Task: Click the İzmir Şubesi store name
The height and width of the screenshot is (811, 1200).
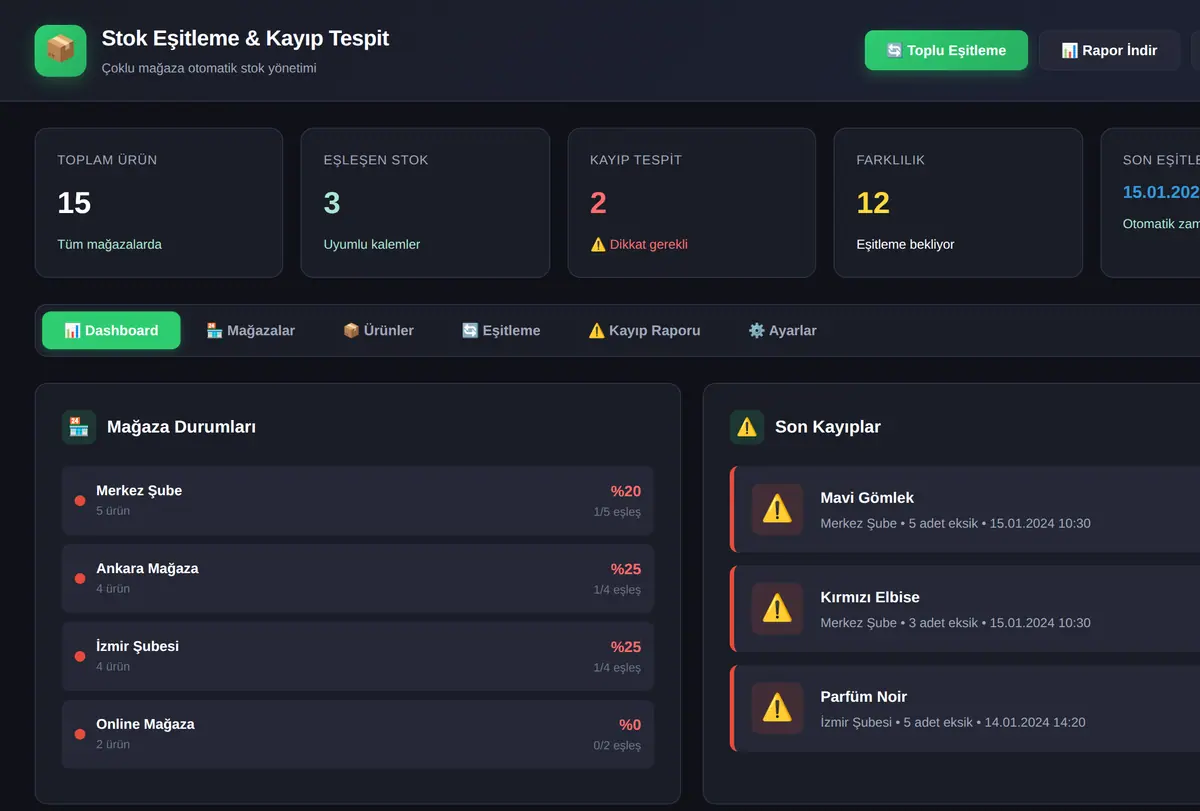Action: (x=137, y=647)
